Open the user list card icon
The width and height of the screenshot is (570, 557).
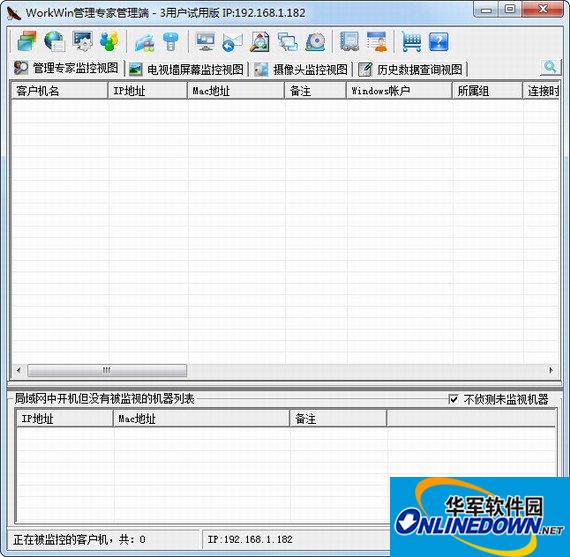click(x=377, y=41)
